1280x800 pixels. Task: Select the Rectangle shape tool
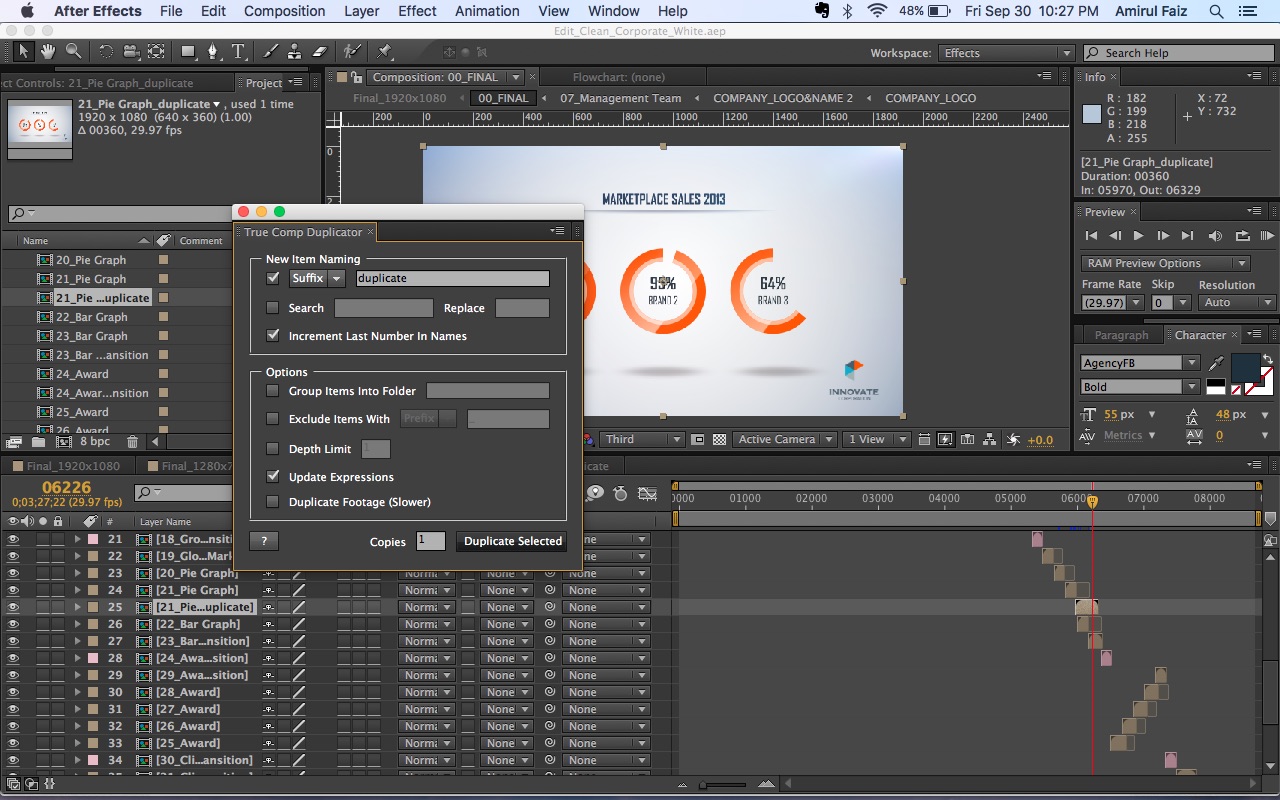point(188,51)
